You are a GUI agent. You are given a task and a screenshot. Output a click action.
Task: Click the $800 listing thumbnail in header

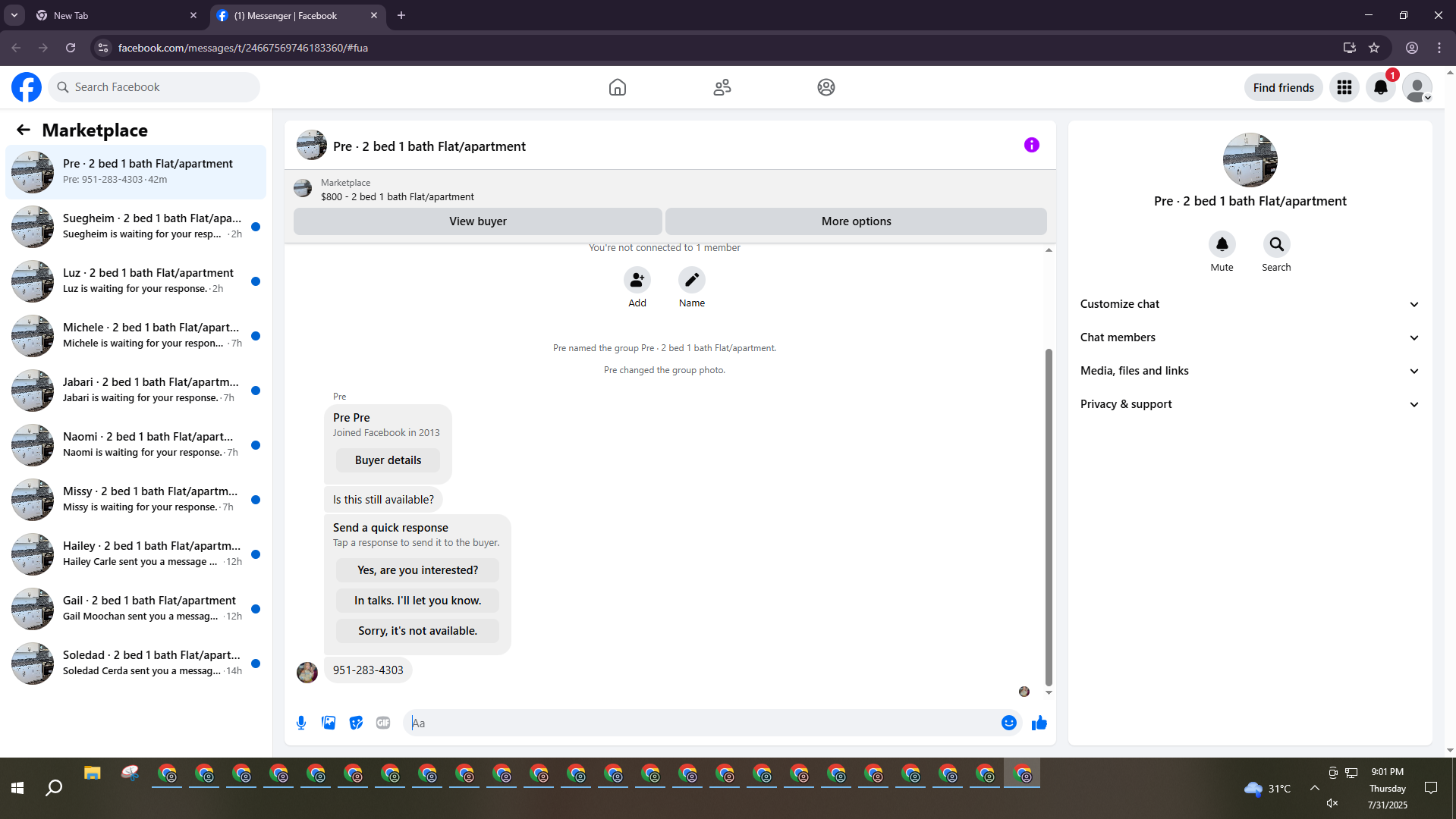coord(303,189)
